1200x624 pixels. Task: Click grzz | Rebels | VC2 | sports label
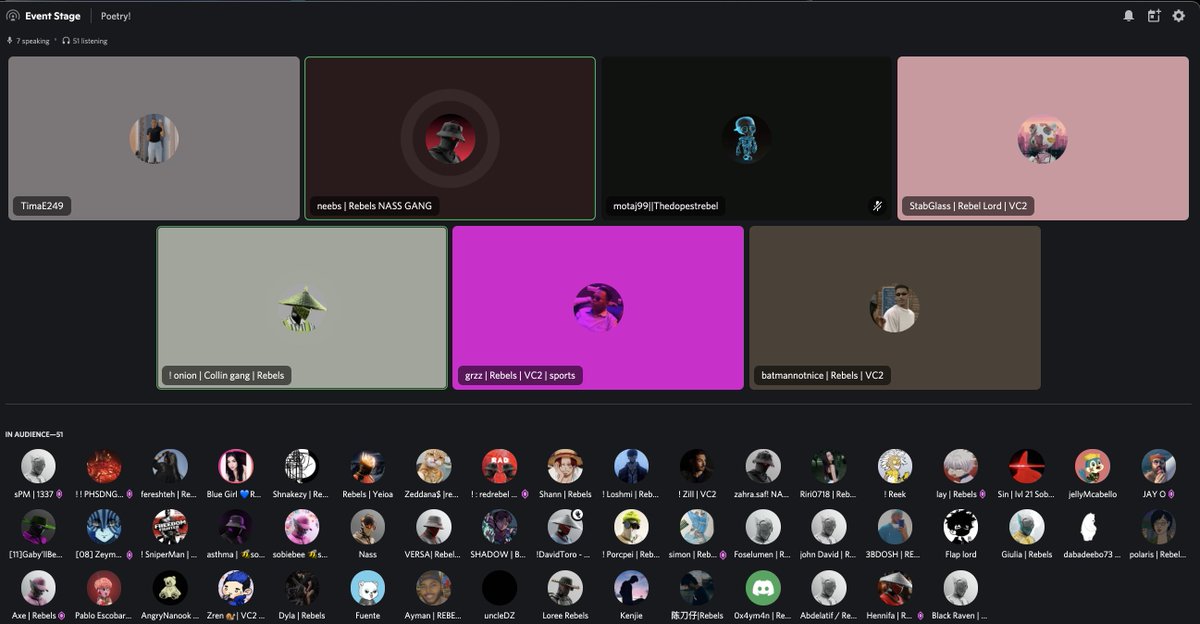click(x=520, y=375)
